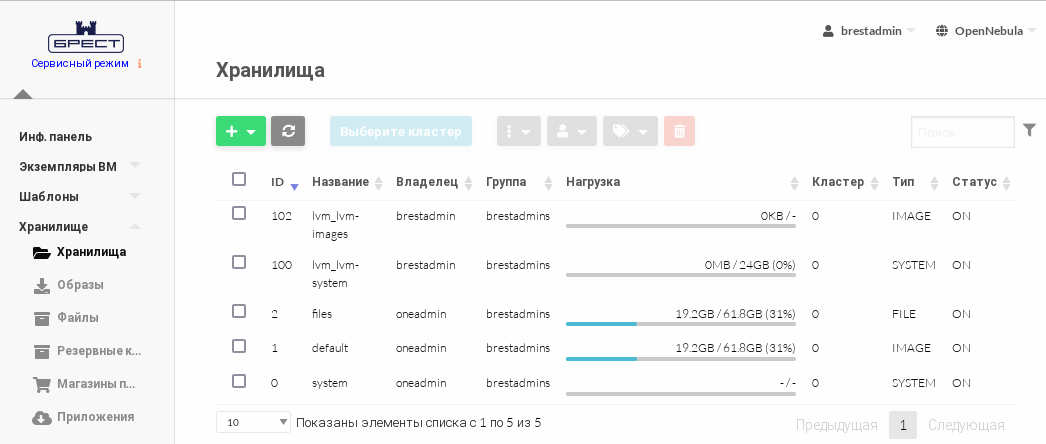Open the OpenNebula zone dropdown
1046x444 pixels.
click(985, 31)
